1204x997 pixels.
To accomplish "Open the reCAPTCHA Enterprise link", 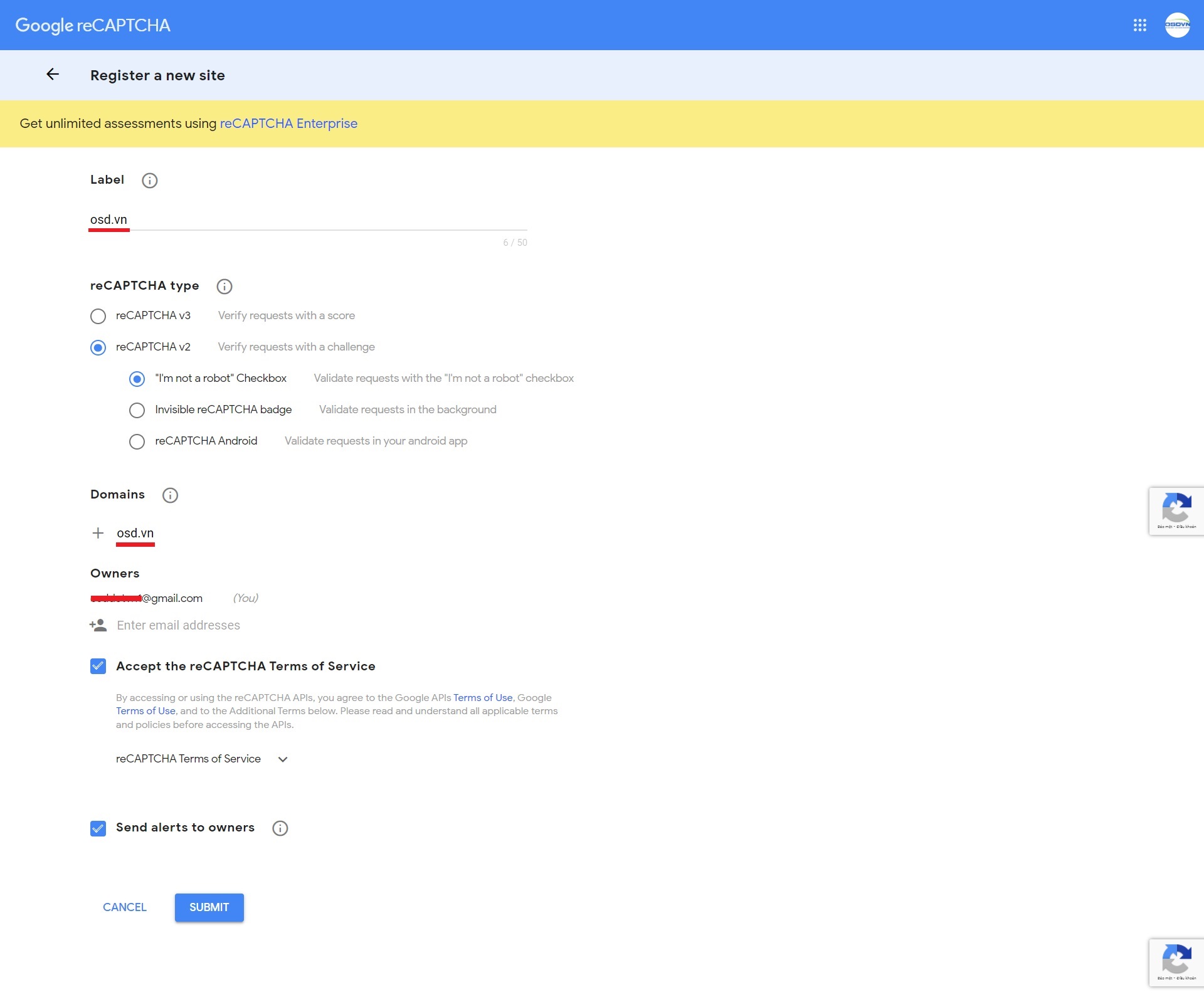I will [288, 124].
